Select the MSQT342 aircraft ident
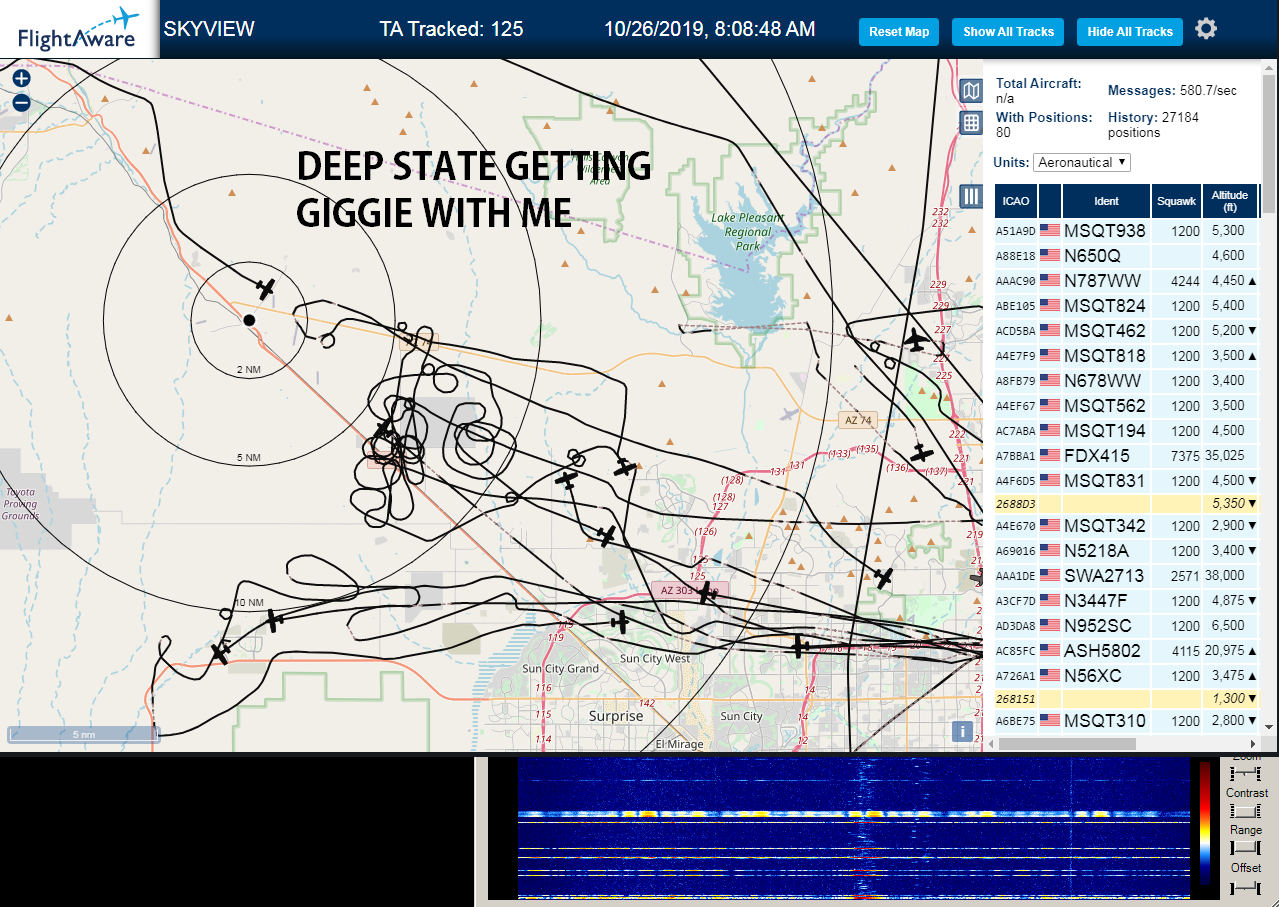This screenshot has width=1279, height=907. (1105, 525)
